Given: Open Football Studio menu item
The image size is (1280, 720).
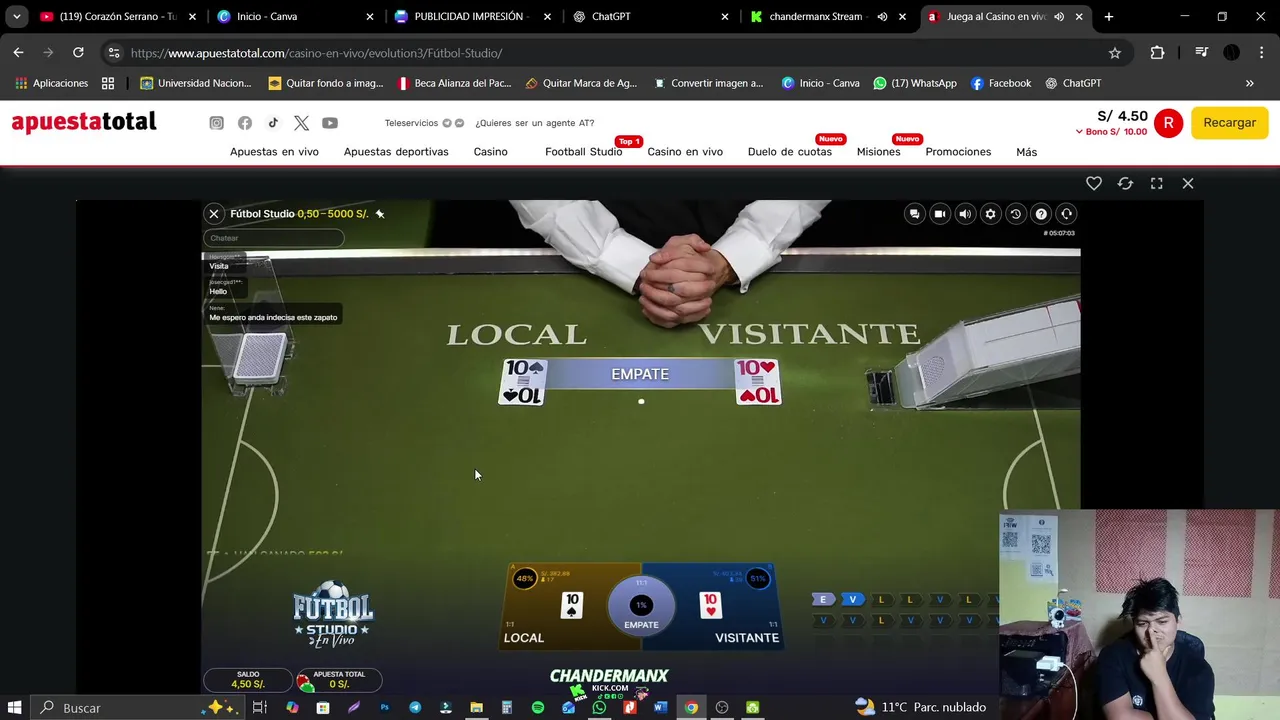Looking at the screenshot, I should pyautogui.click(x=584, y=152).
